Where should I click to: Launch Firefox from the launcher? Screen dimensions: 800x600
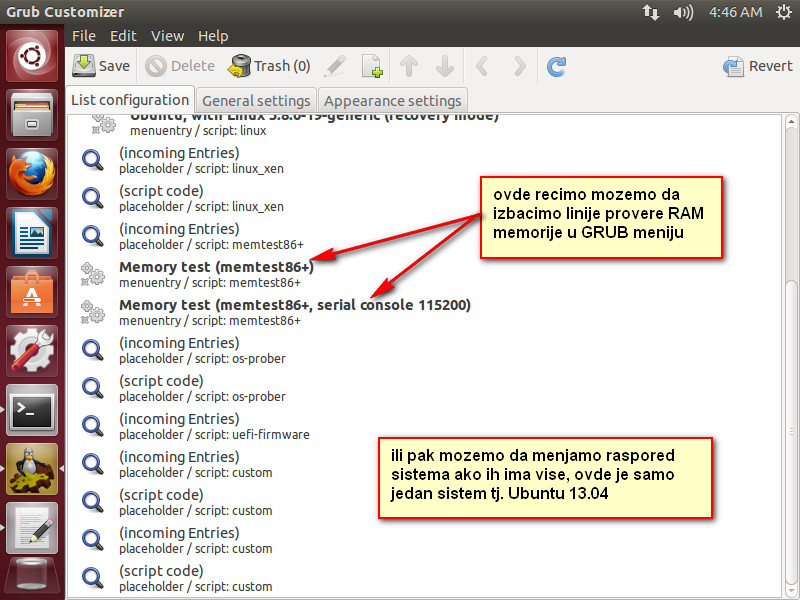[32, 173]
